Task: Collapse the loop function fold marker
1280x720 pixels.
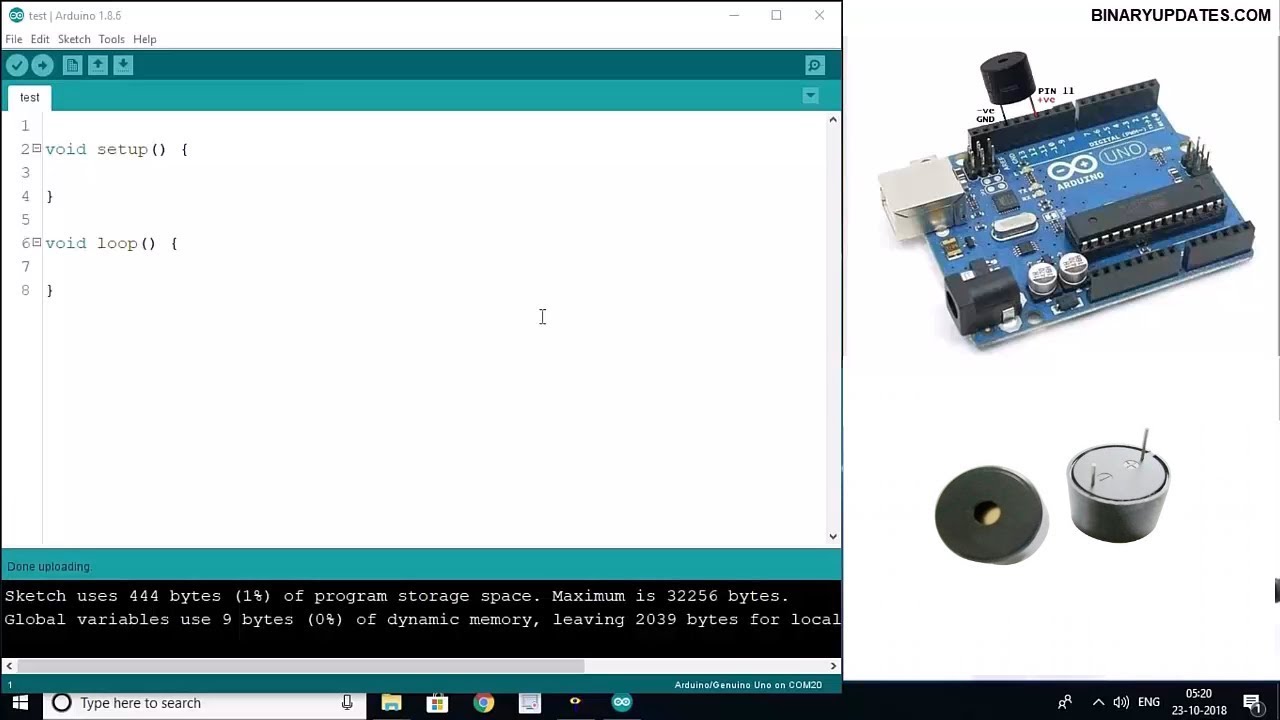Action: (x=36, y=242)
